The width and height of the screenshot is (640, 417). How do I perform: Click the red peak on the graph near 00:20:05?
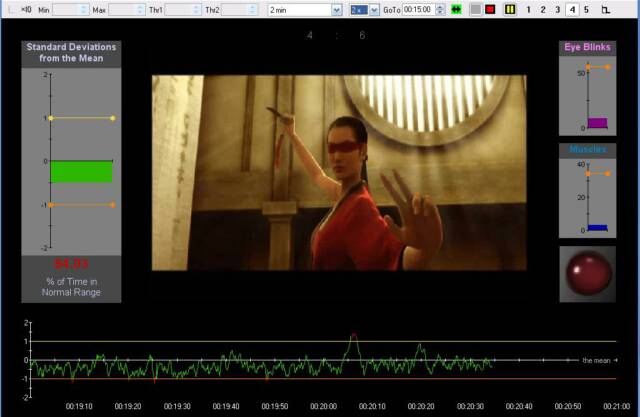[353, 335]
